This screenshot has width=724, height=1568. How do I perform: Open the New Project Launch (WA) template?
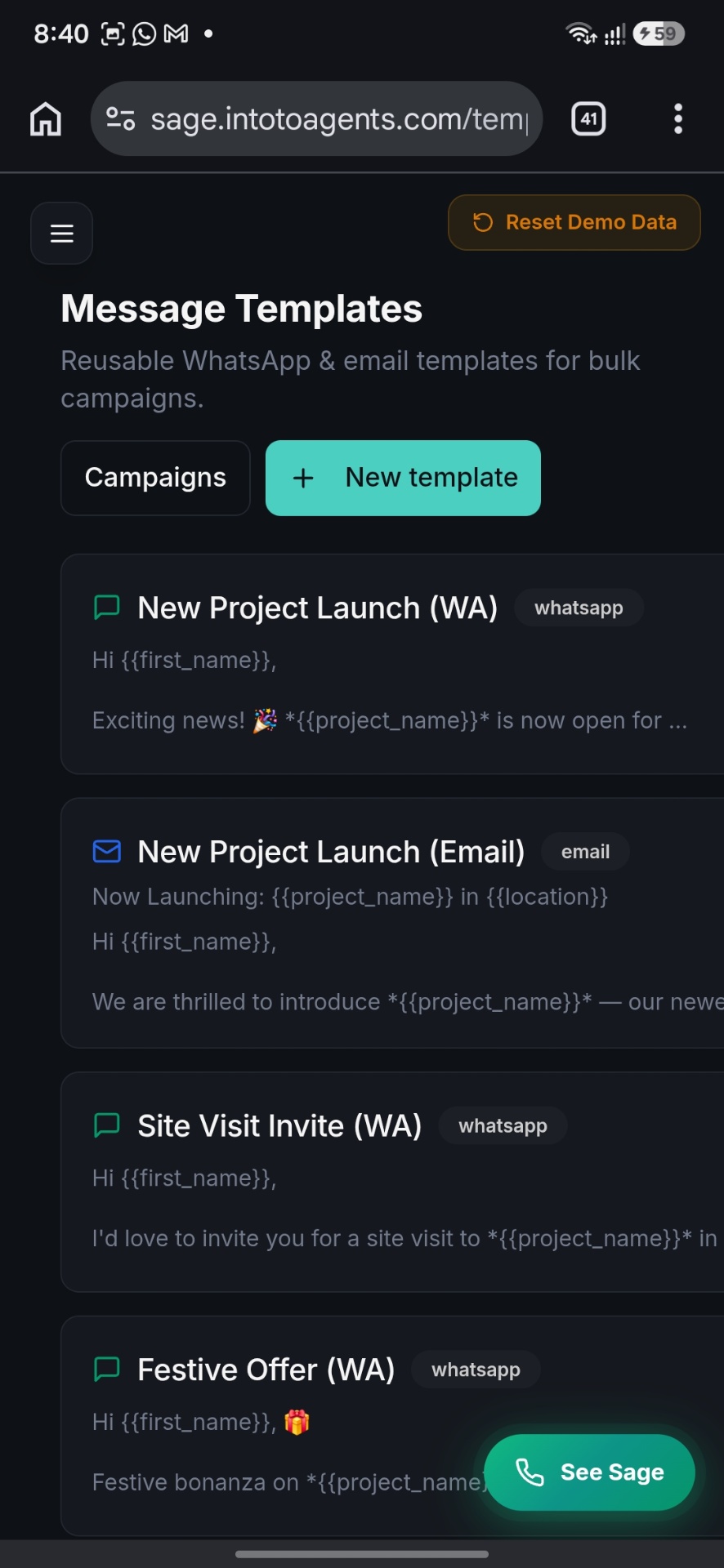[392, 664]
